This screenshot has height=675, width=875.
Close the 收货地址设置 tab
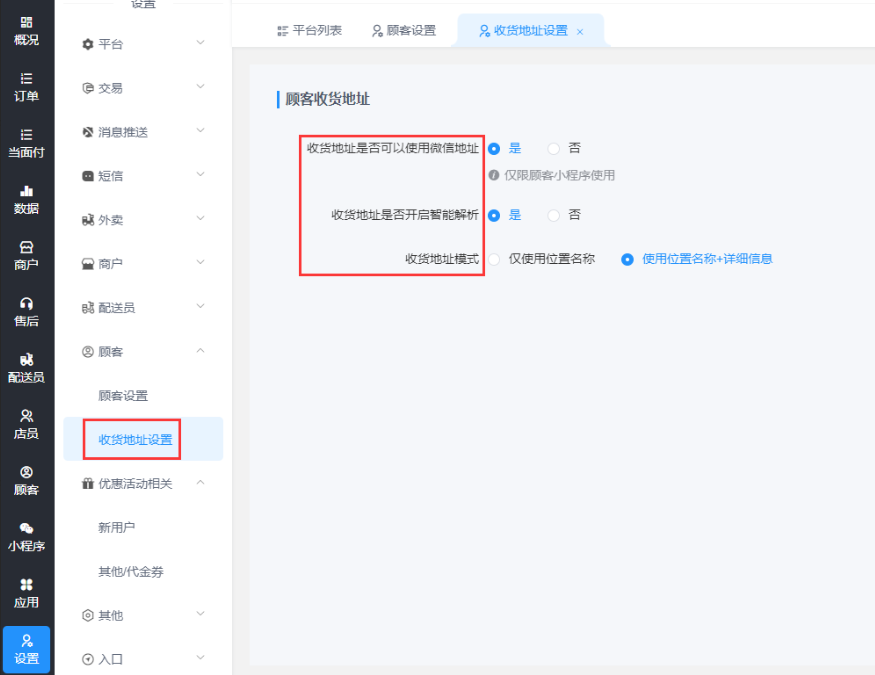click(x=580, y=32)
